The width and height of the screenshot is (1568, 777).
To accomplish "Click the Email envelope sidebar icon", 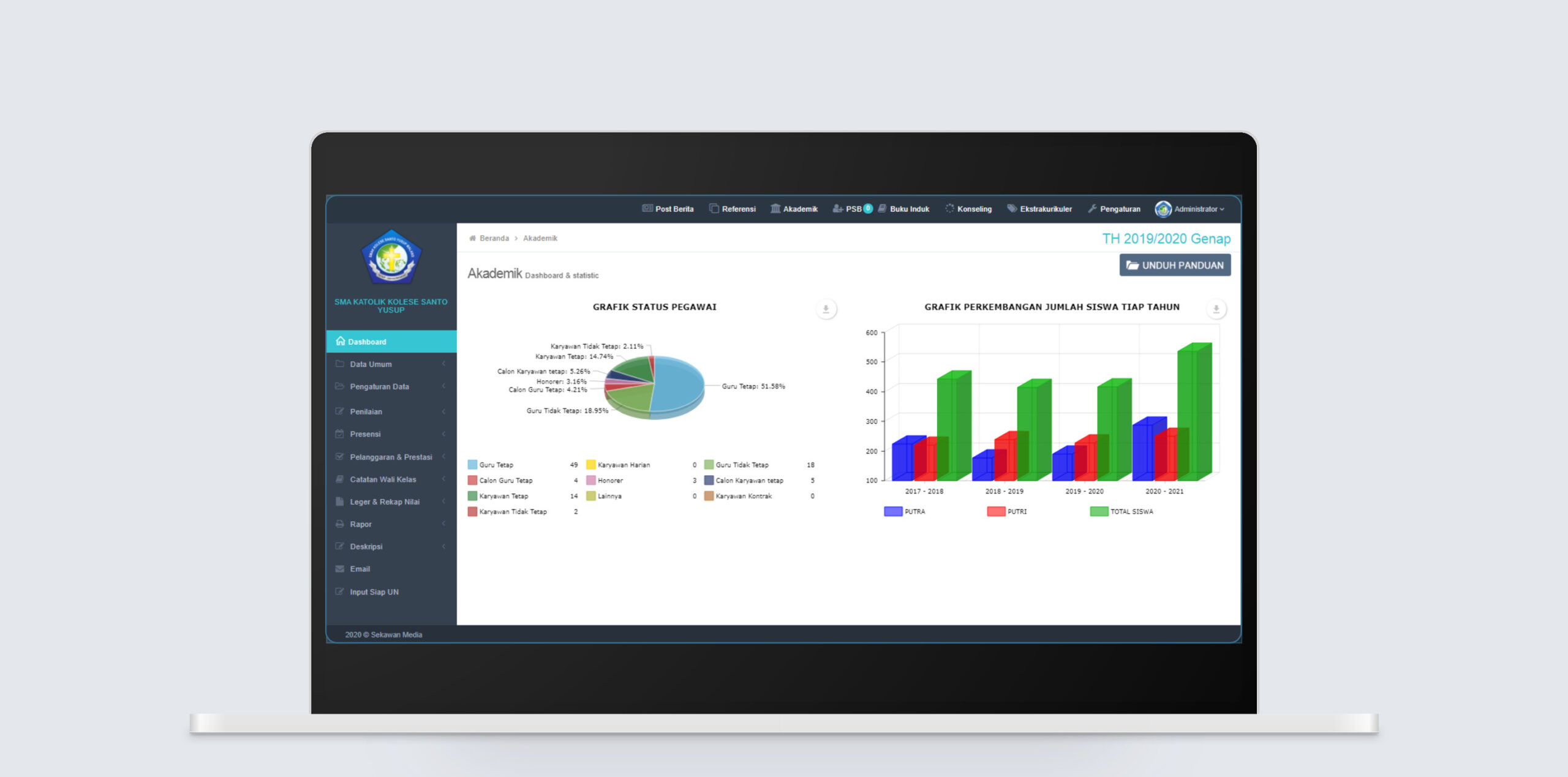I will coord(340,569).
